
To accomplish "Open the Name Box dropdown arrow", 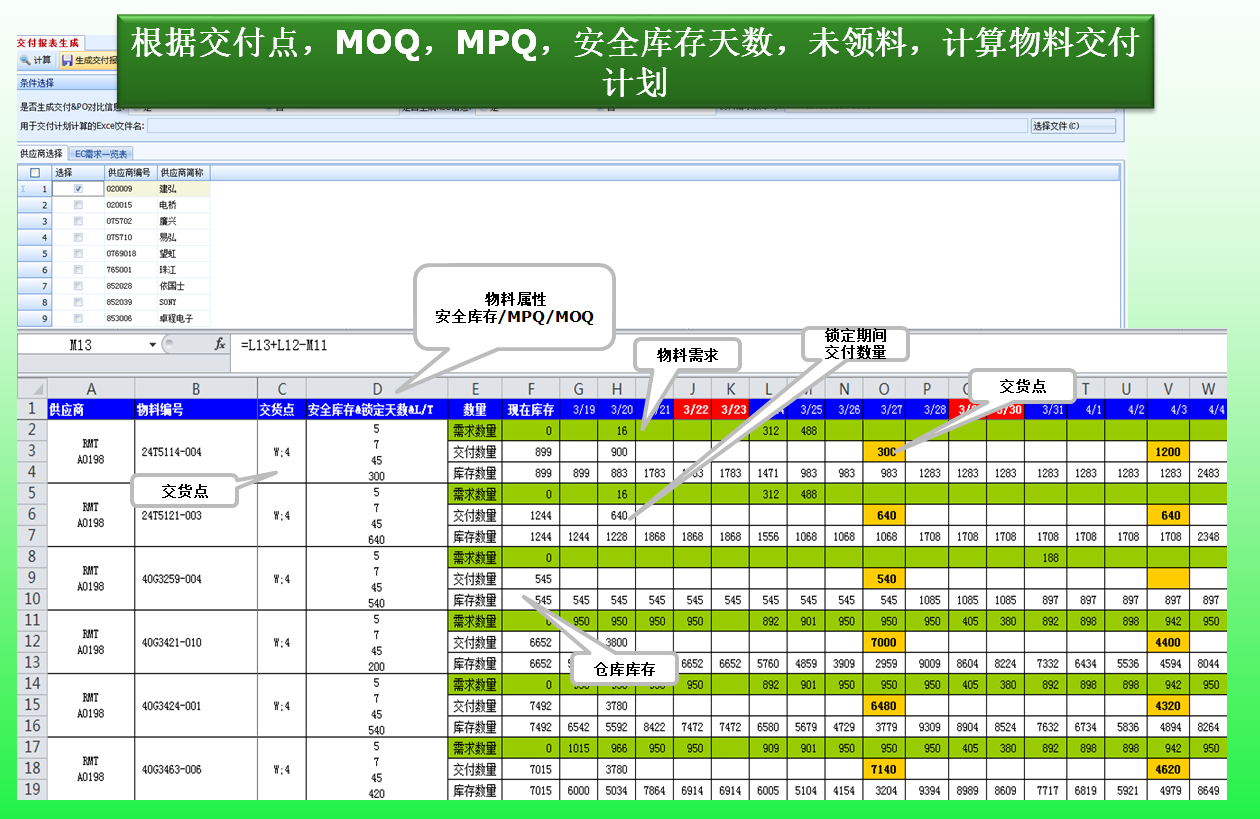I will click(x=153, y=345).
